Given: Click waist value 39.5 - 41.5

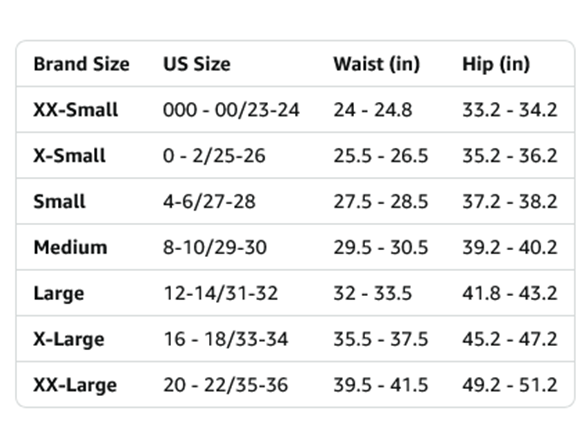Looking at the screenshot, I should (381, 385).
